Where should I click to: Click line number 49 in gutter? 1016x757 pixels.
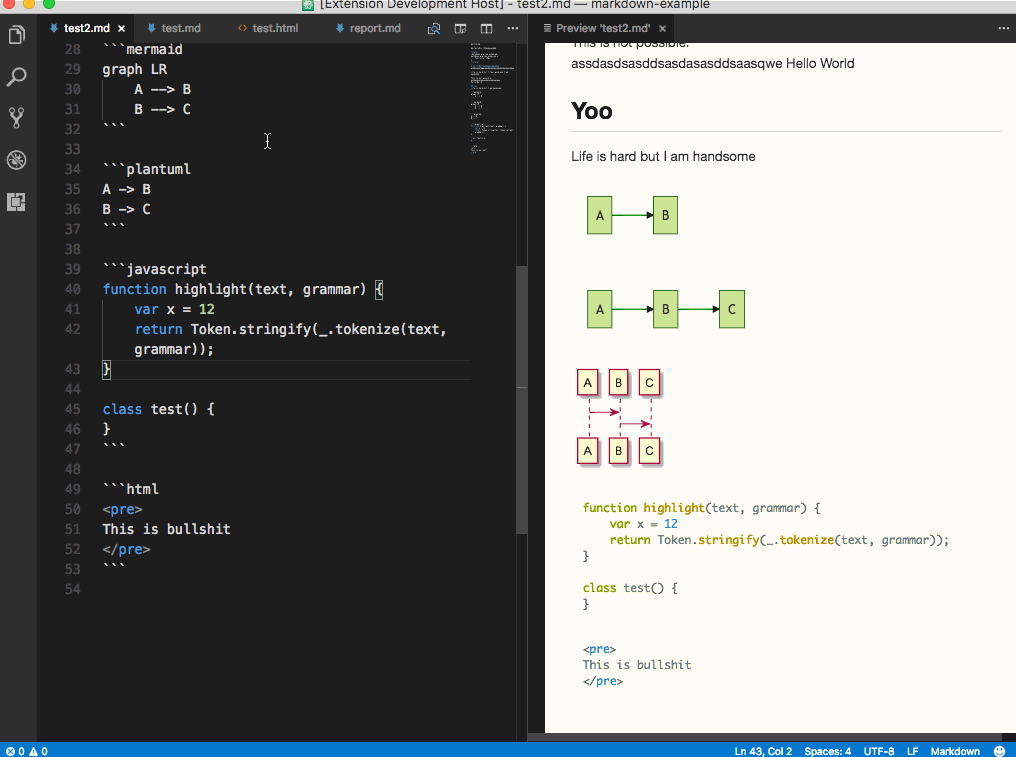tap(73, 489)
